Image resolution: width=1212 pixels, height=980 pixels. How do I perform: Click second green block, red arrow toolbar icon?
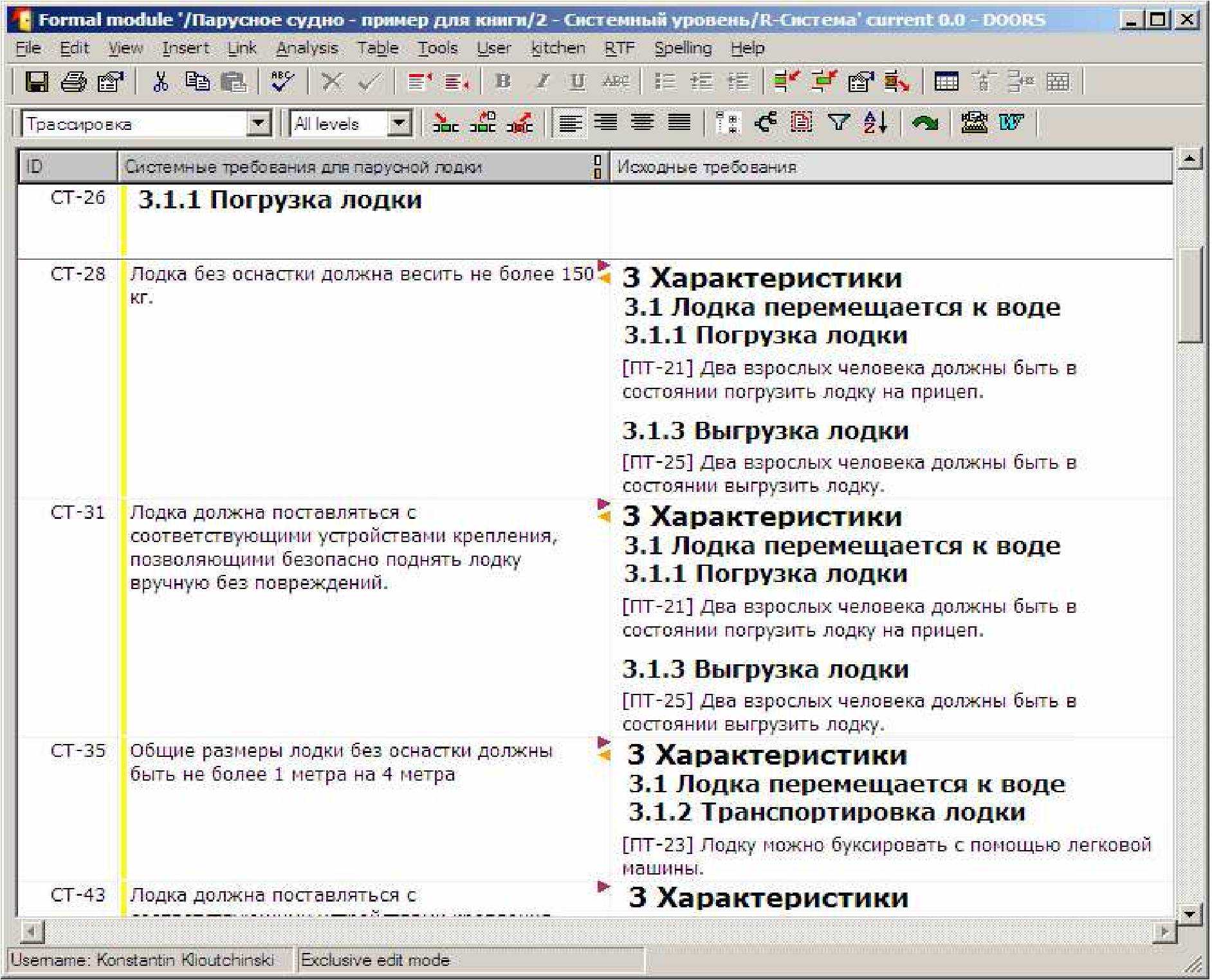click(823, 82)
